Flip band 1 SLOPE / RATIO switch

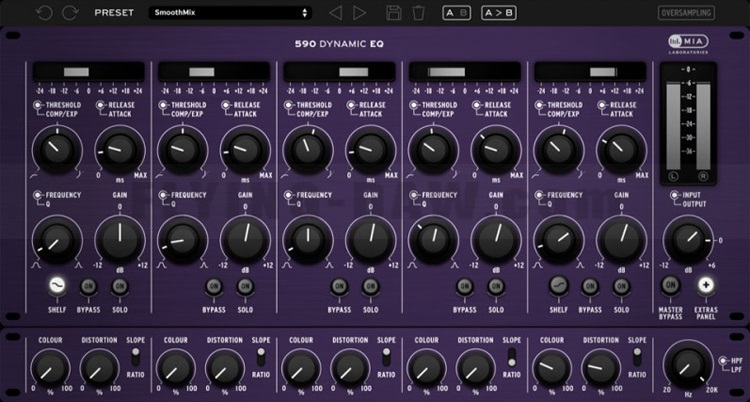pos(135,357)
